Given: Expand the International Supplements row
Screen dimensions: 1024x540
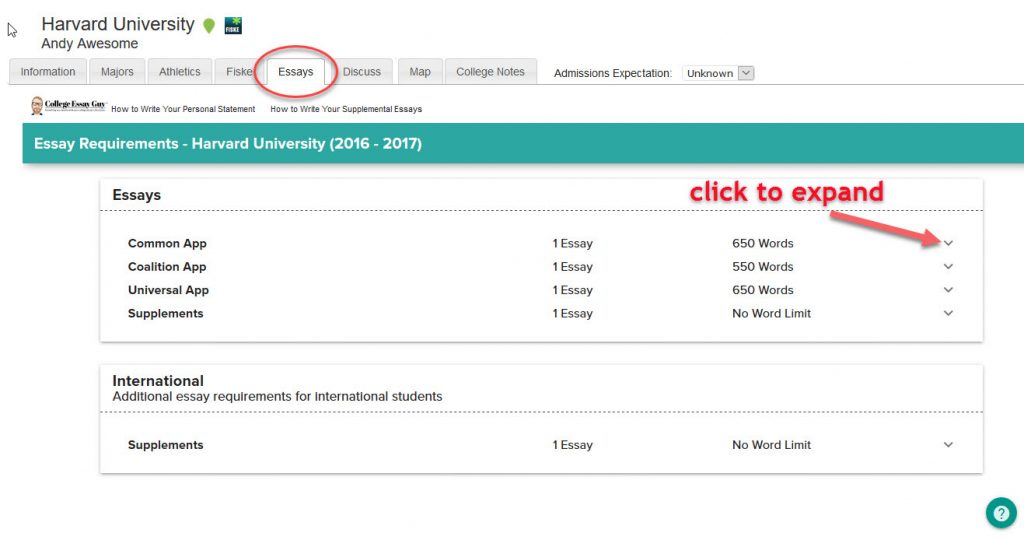Looking at the screenshot, I should 948,445.
